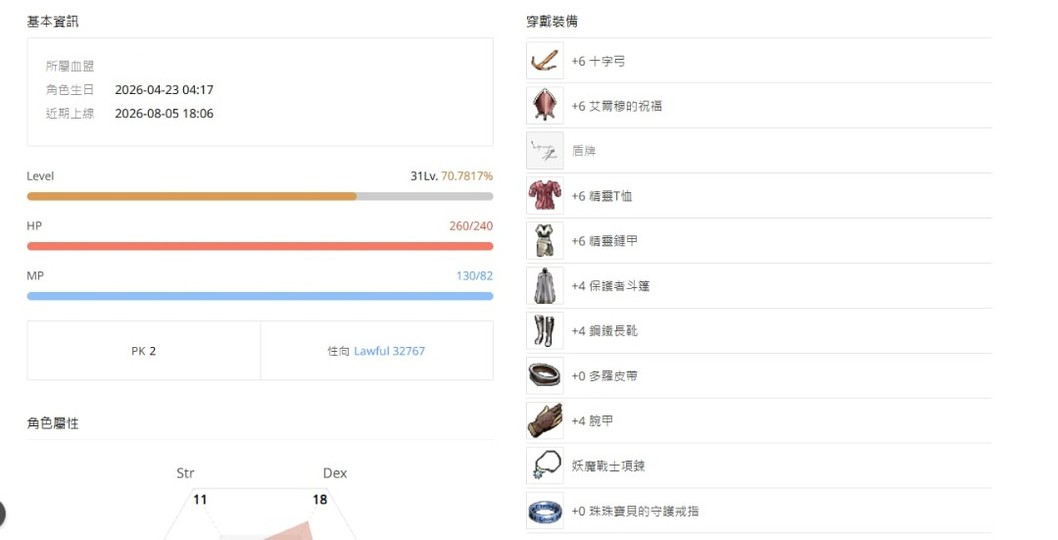Click the blue 守護戒指 ring icon
This screenshot has width=1058, height=540.
coord(545,511)
